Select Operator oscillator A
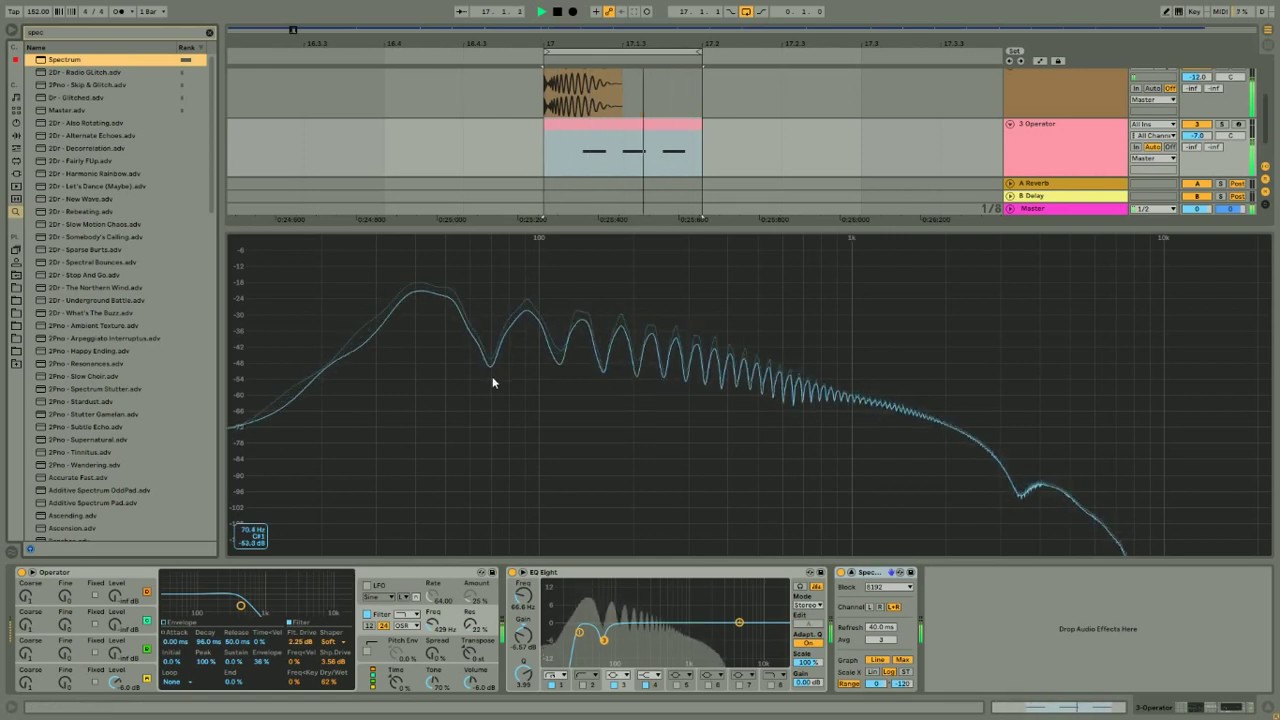 pyautogui.click(x=146, y=677)
